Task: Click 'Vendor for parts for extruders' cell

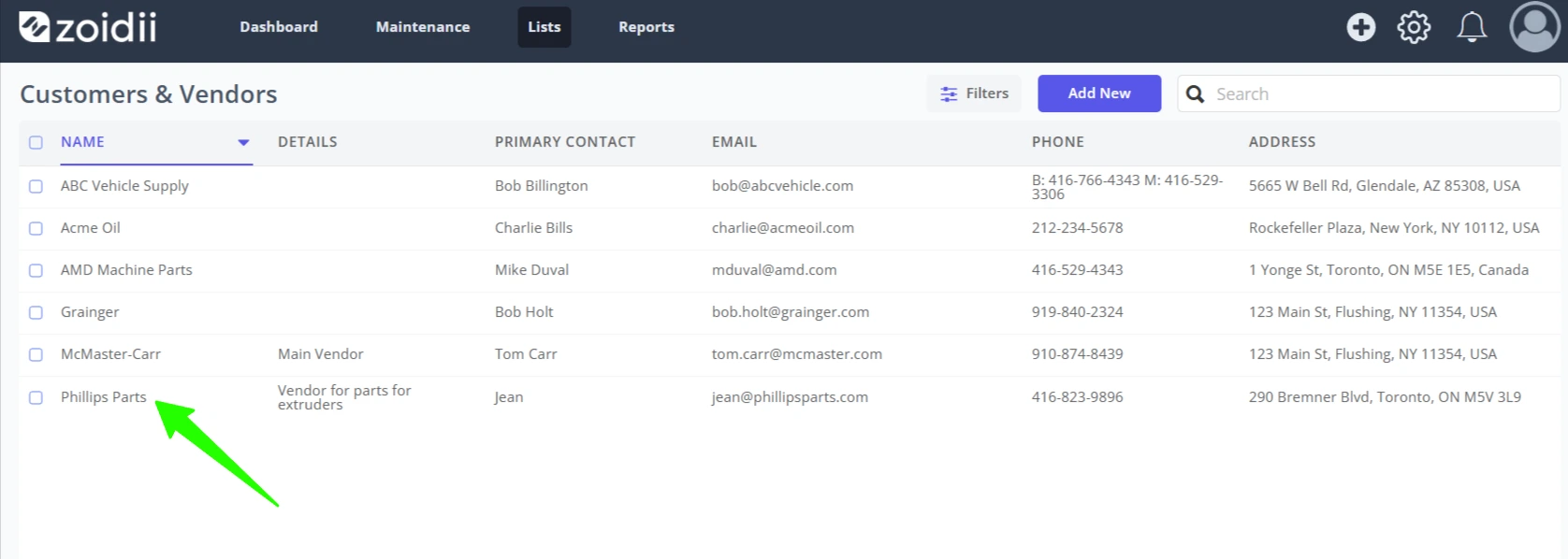Action: coord(344,397)
